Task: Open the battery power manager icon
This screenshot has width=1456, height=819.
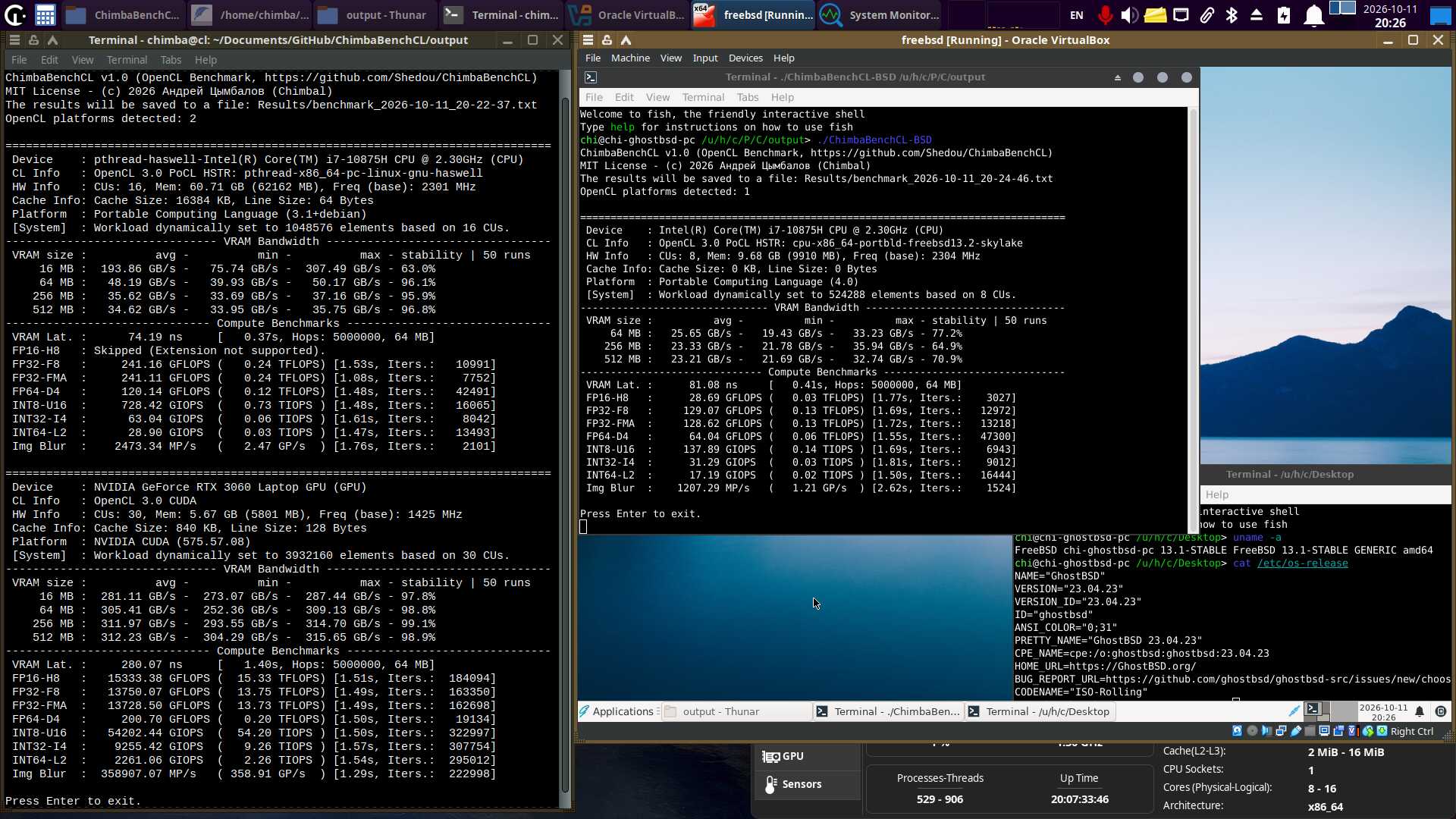Action: [1284, 14]
